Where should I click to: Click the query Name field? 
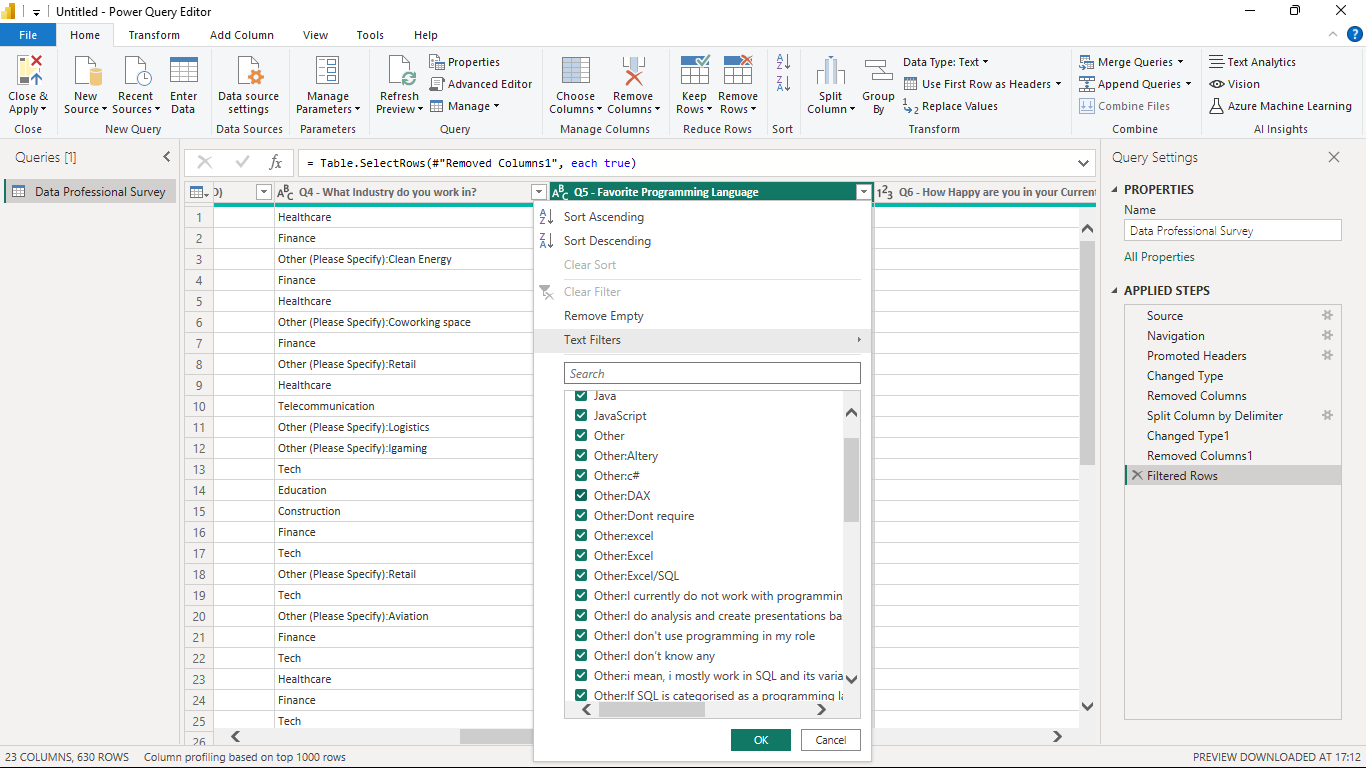click(x=1233, y=230)
